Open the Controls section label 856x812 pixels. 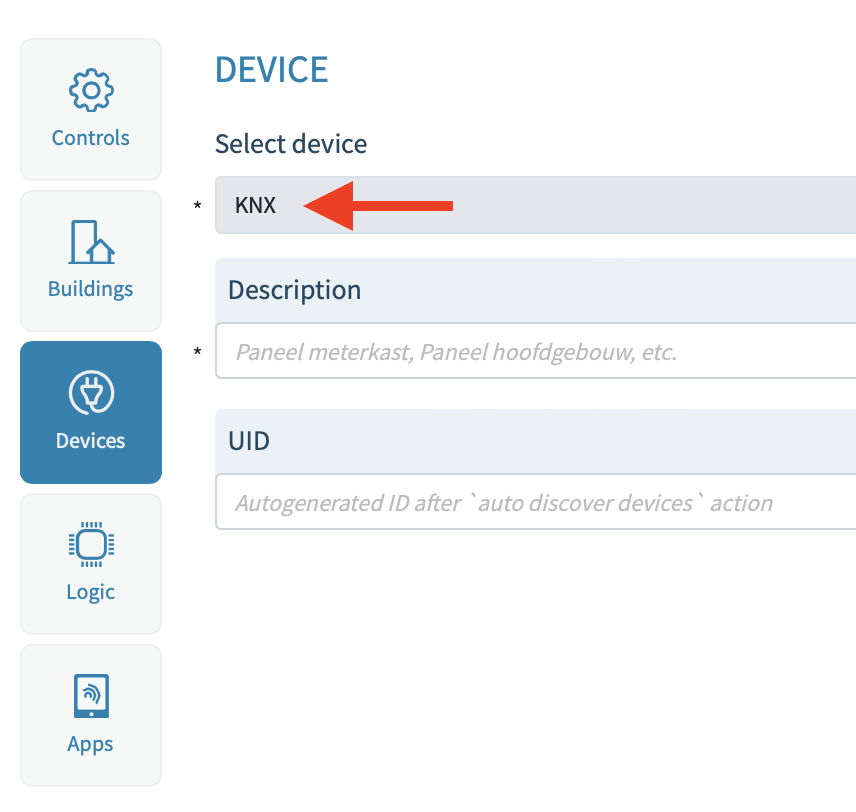pos(91,138)
